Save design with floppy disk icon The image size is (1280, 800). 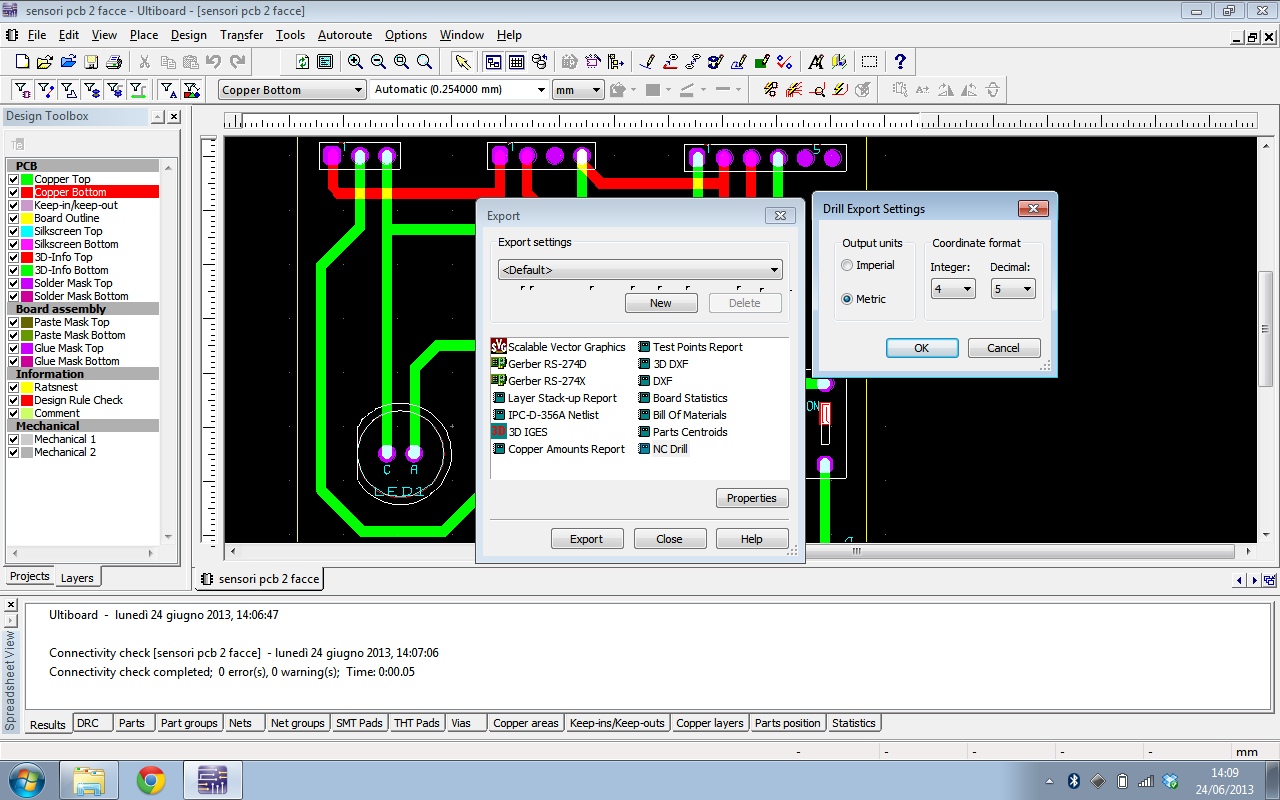click(x=91, y=61)
